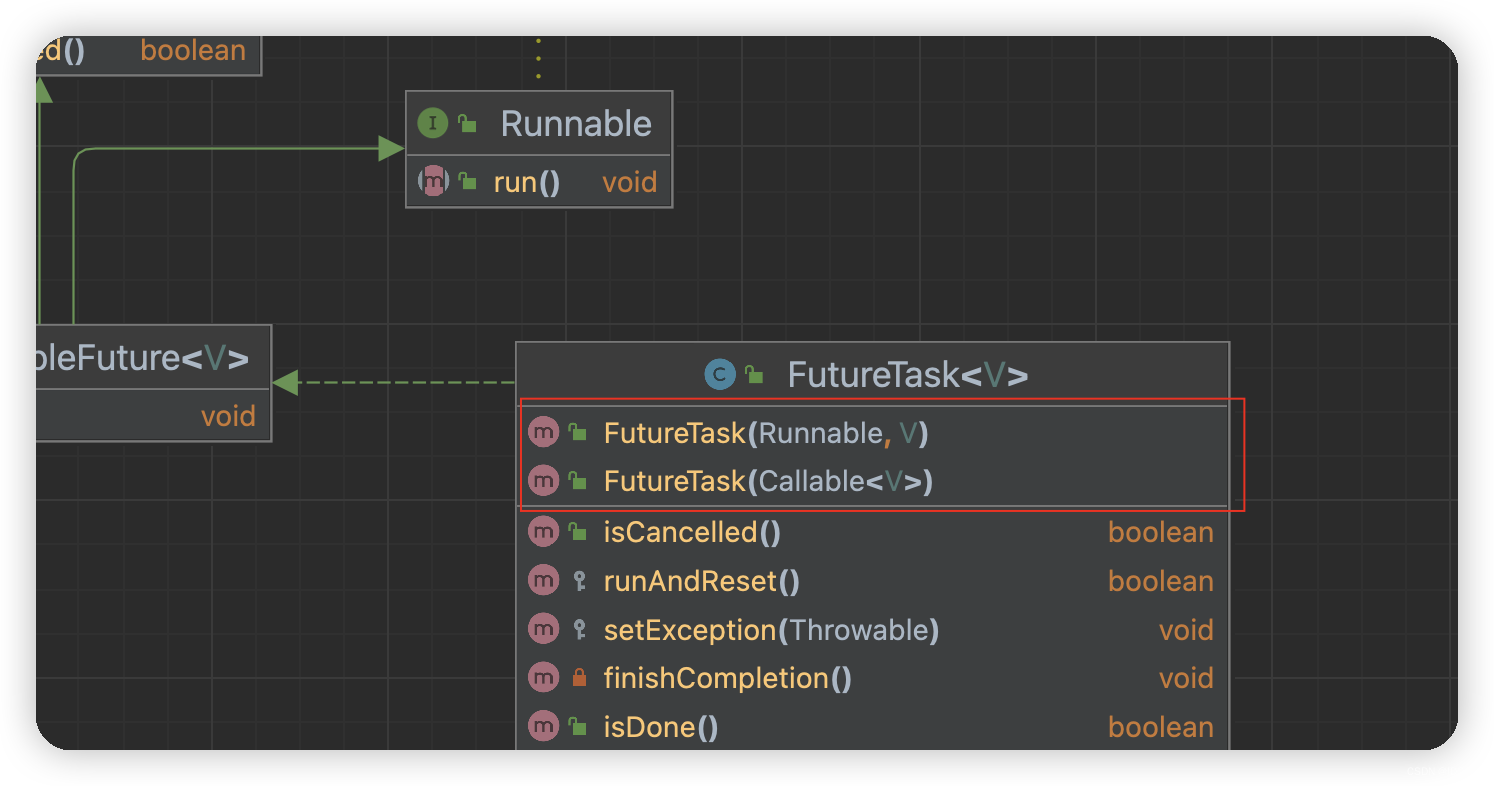1494x786 pixels.
Task: Click the method icon of isCancelled()
Action: point(543,532)
